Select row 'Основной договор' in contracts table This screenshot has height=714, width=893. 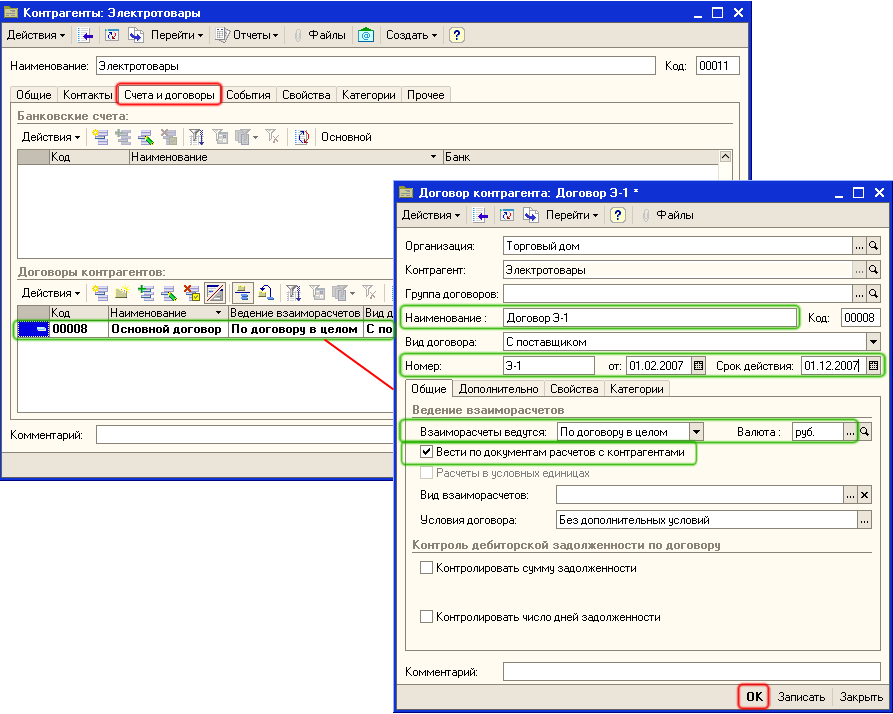[x=206, y=329]
